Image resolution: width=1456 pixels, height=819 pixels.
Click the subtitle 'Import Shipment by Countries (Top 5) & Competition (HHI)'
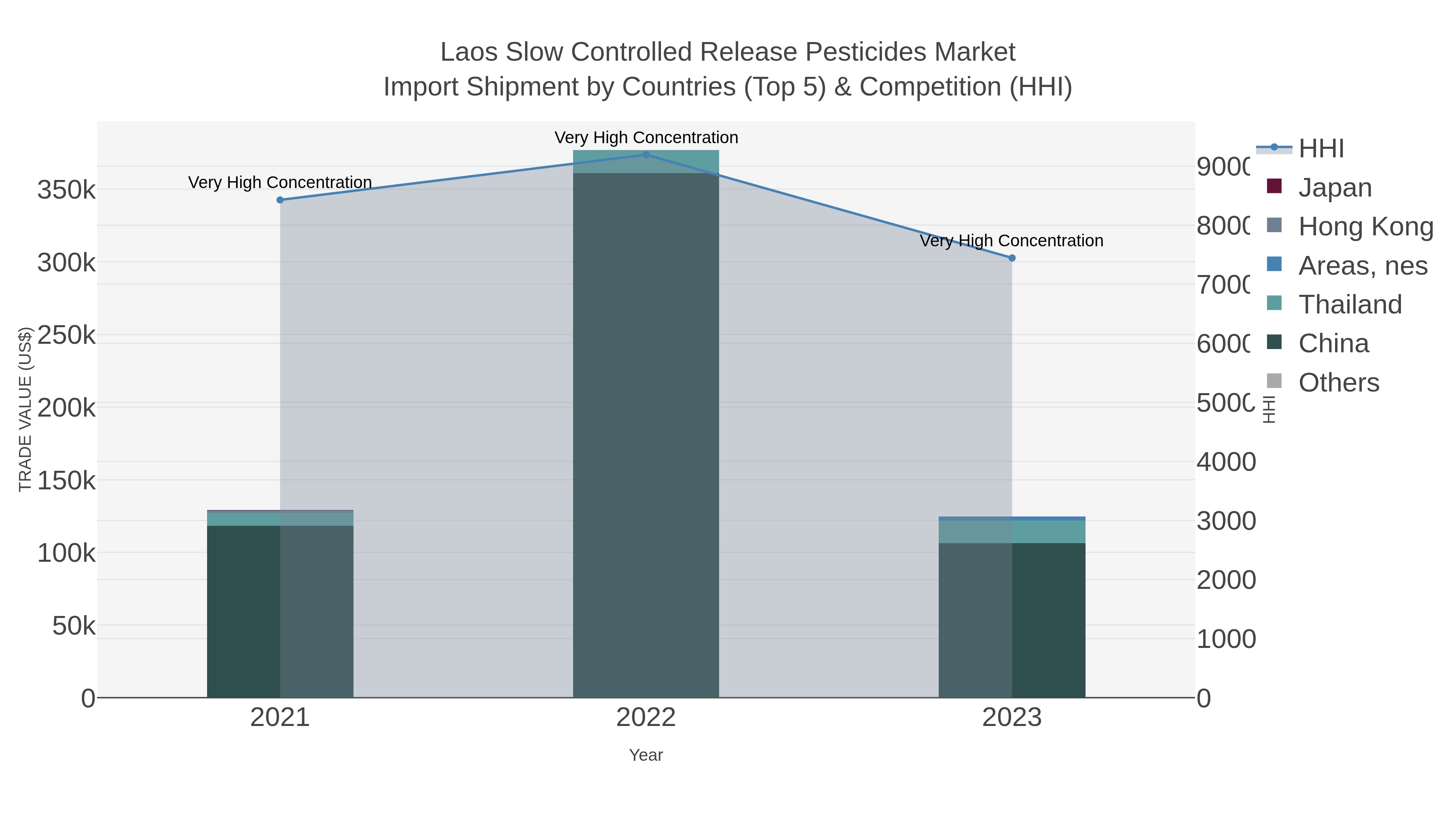(728, 87)
